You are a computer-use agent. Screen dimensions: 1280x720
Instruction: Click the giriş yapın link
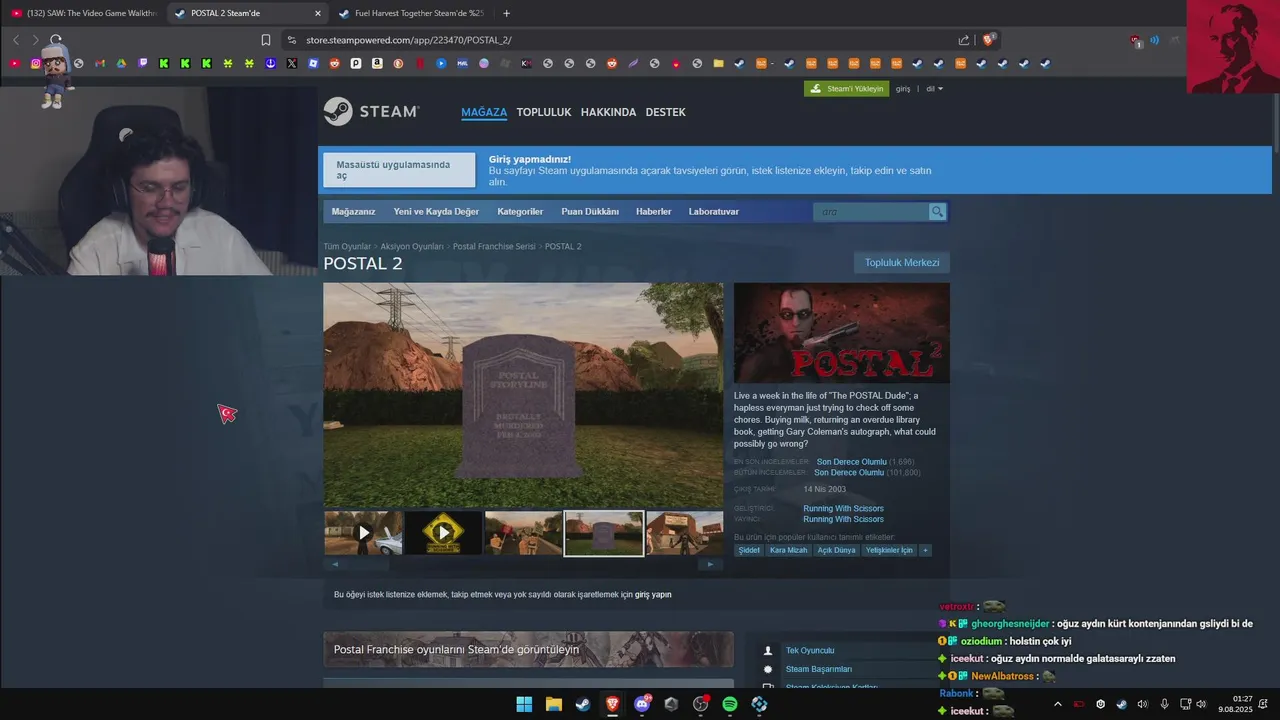653,594
